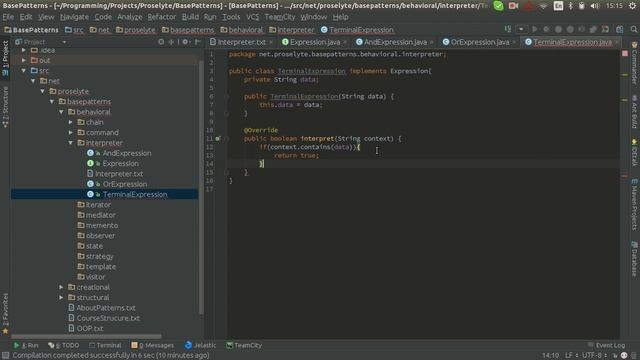Open the Build menu

coord(190,17)
